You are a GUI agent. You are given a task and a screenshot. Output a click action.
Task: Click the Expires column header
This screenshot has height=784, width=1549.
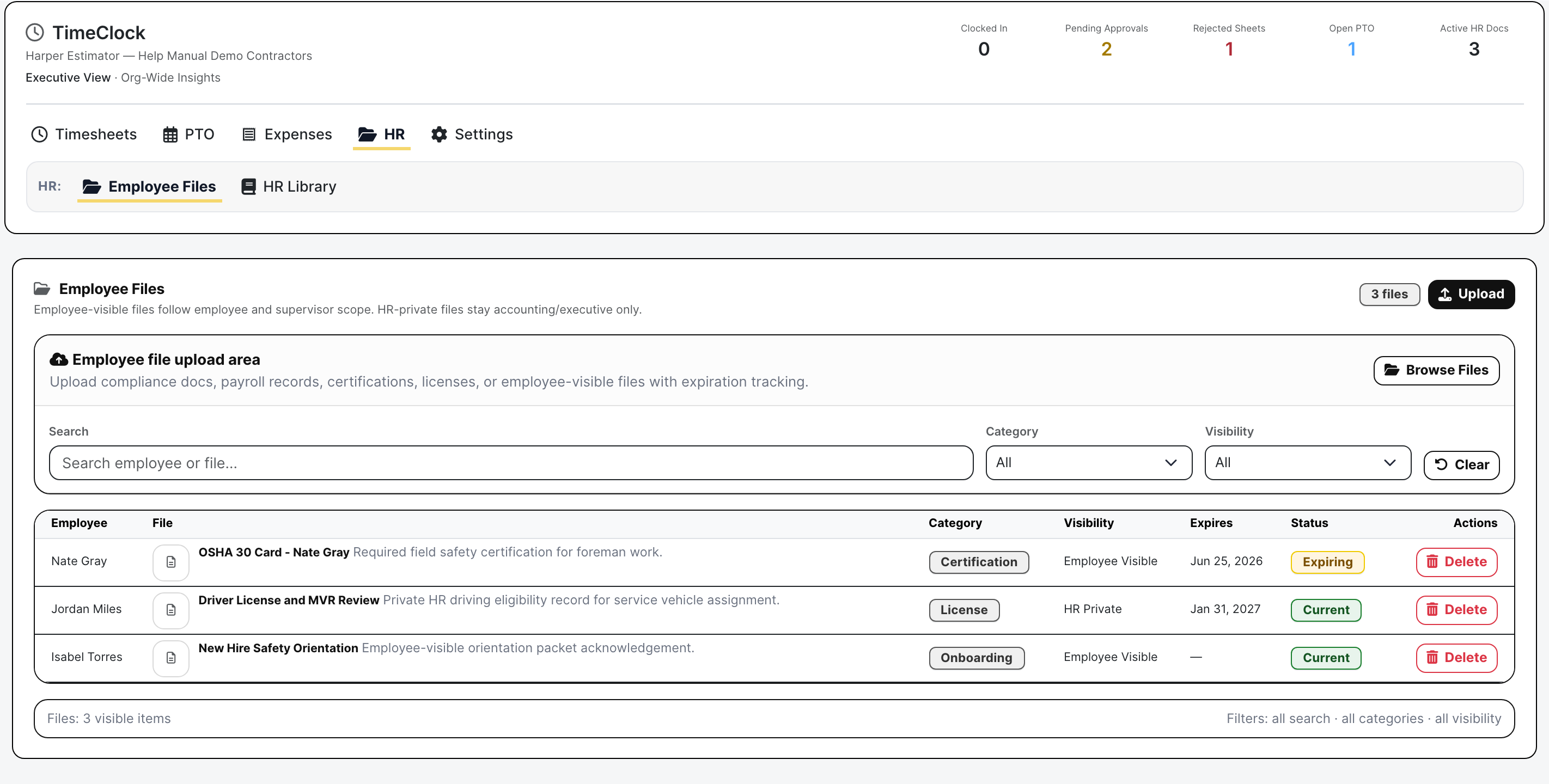point(1211,523)
